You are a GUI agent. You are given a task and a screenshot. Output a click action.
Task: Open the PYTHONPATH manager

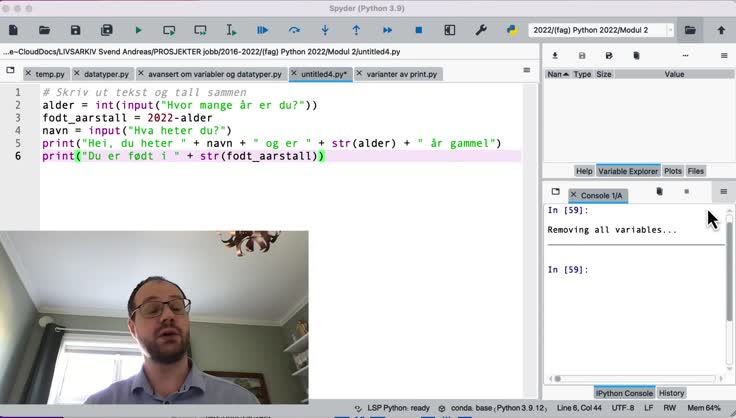pos(512,30)
